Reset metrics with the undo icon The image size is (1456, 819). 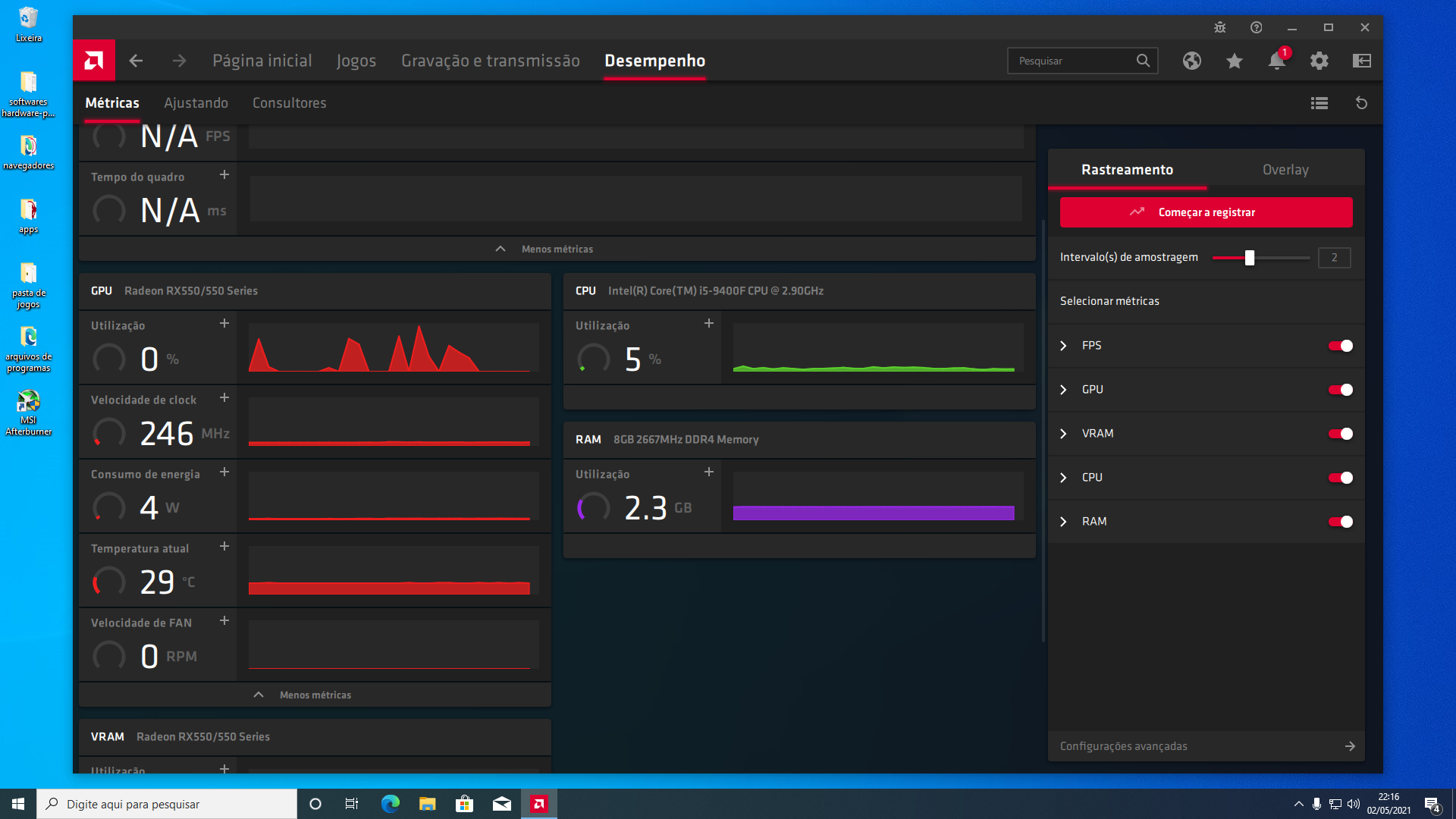pos(1362,103)
